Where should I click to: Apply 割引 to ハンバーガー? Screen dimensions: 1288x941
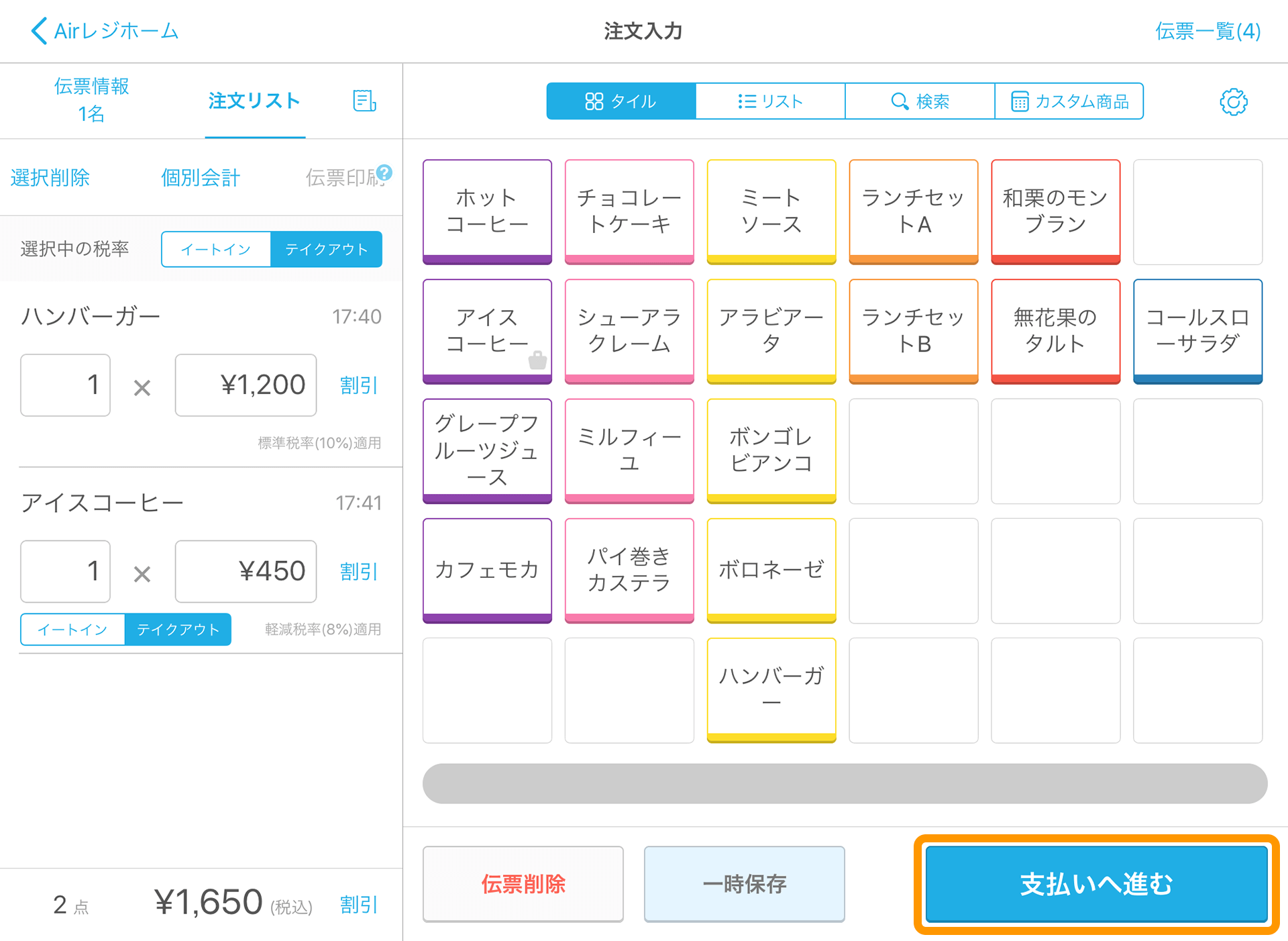pyautogui.click(x=359, y=385)
